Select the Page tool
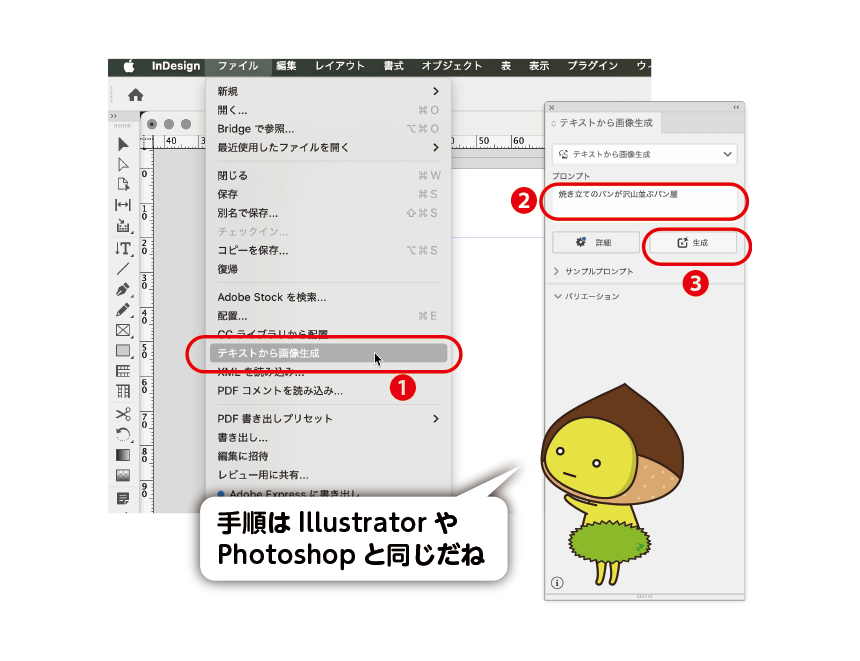Screen dimensions: 860x661 tap(123, 184)
